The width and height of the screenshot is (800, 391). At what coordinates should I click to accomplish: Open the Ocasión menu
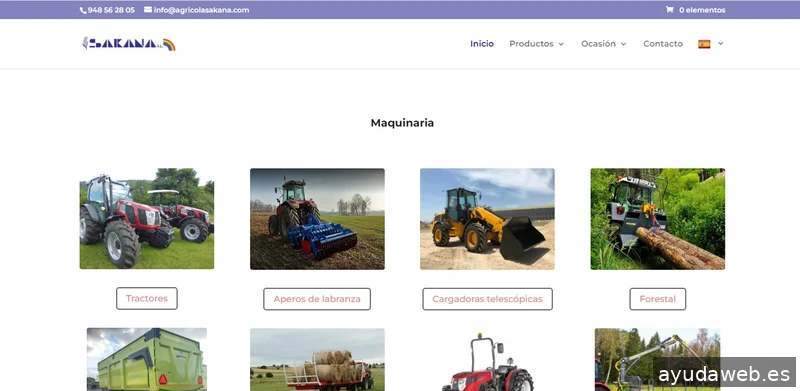pyautogui.click(x=598, y=44)
